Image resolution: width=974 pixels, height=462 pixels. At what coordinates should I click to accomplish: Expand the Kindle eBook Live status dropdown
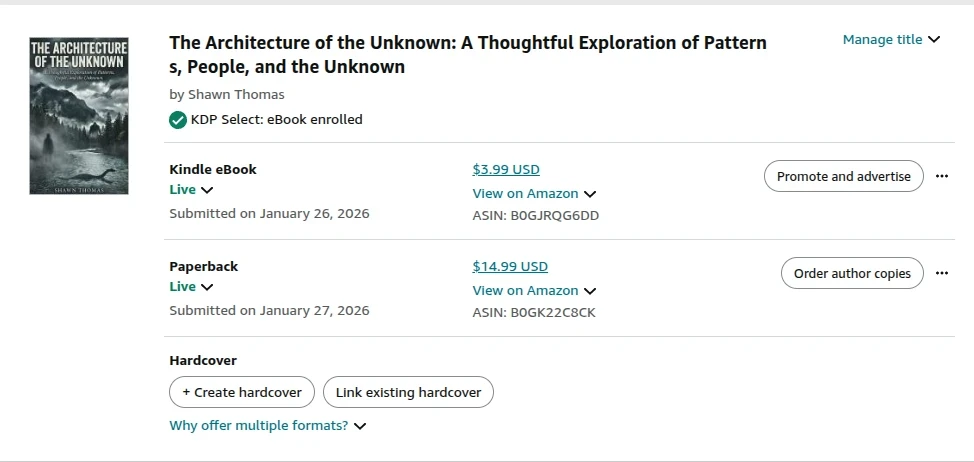191,190
